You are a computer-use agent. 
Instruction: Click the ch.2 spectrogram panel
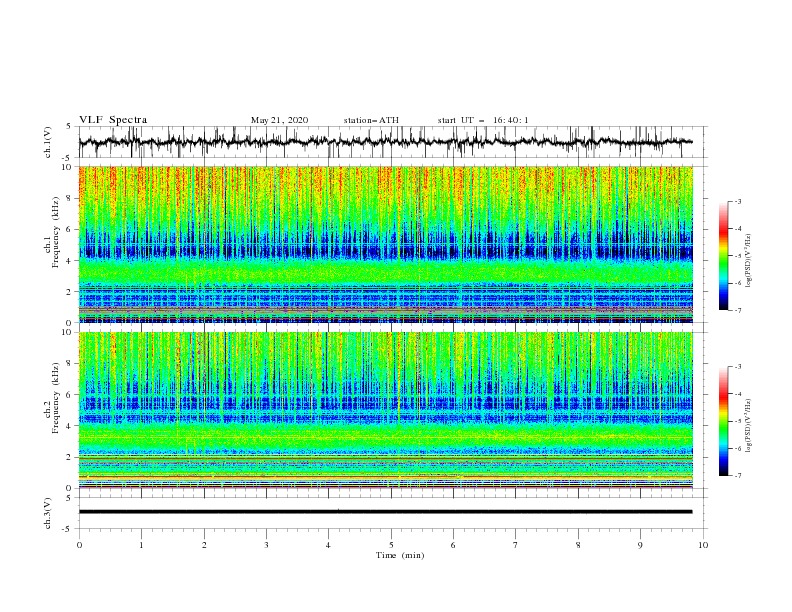point(386,410)
